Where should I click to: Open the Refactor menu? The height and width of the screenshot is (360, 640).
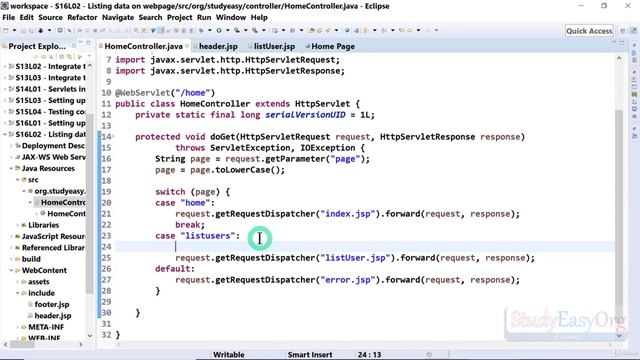tap(82, 18)
